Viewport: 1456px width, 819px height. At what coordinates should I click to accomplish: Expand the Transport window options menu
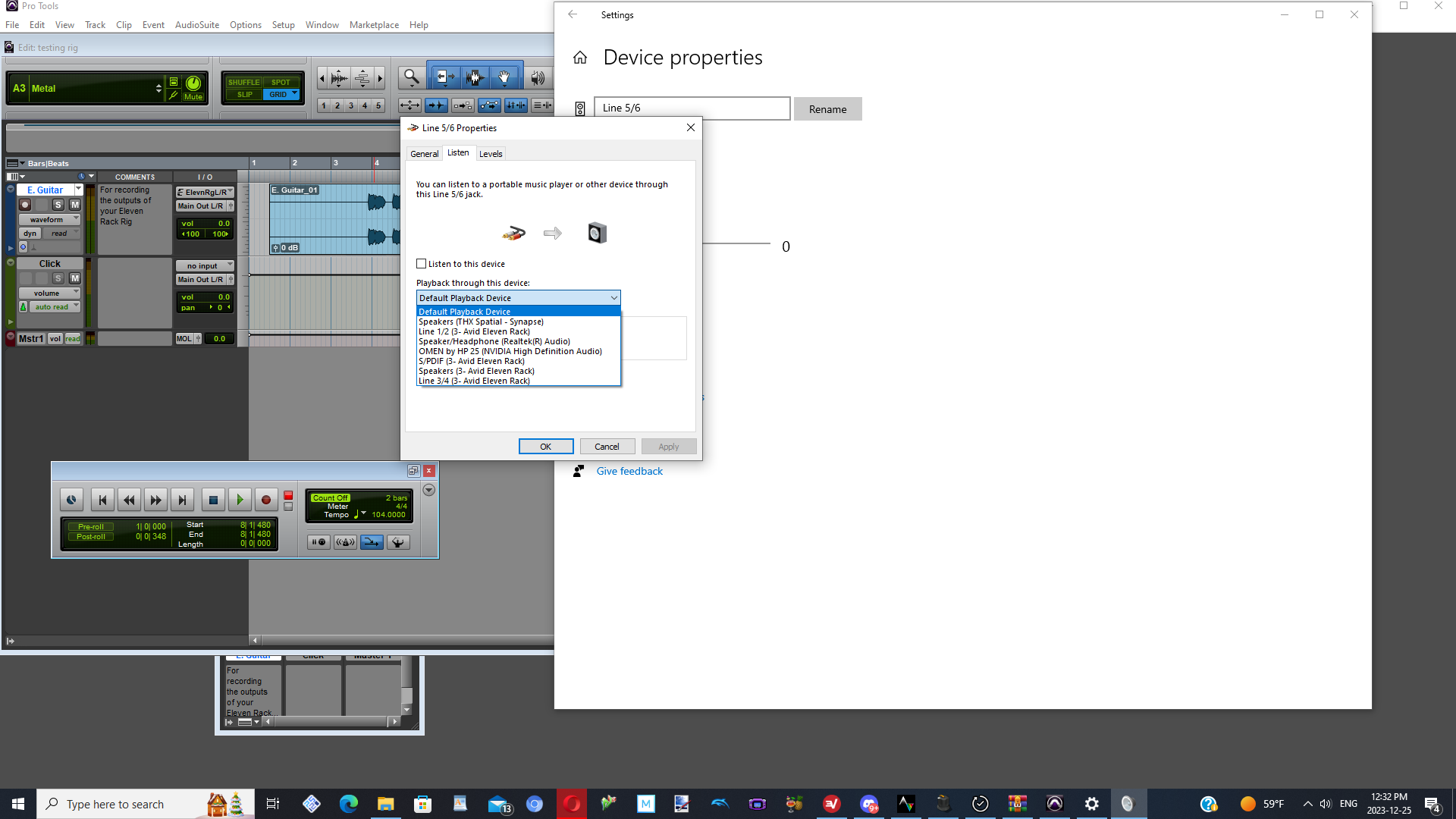tap(428, 491)
